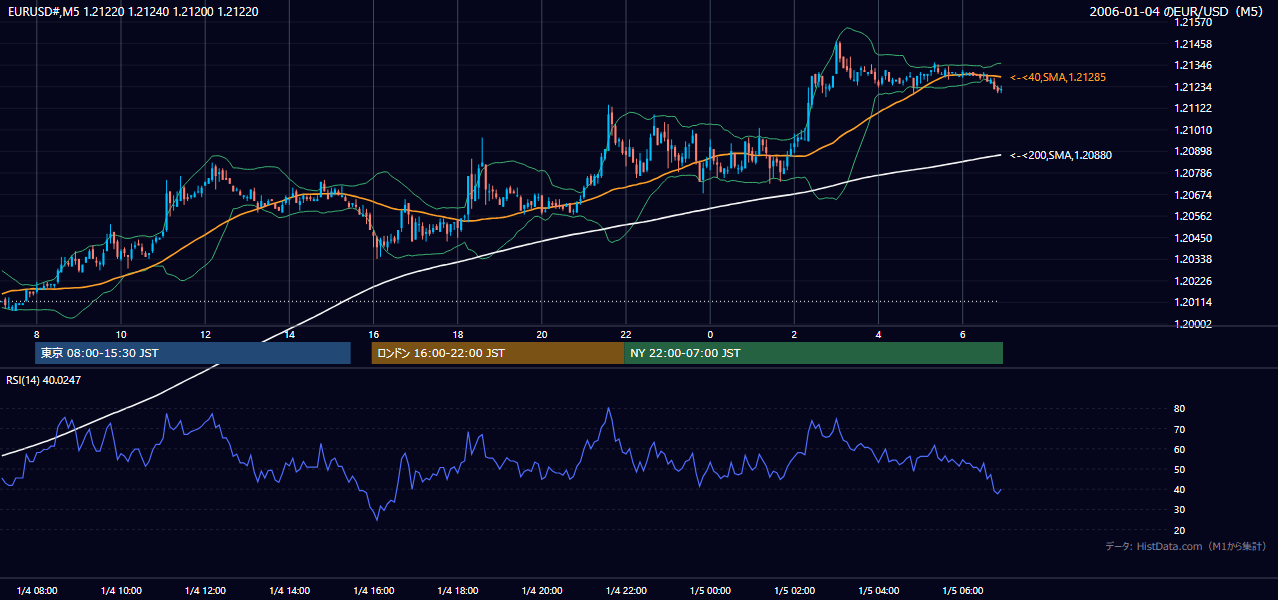The image size is (1278, 600).
Task: Select the bottom time label 1/4 18:00
Action: pyautogui.click(x=457, y=591)
